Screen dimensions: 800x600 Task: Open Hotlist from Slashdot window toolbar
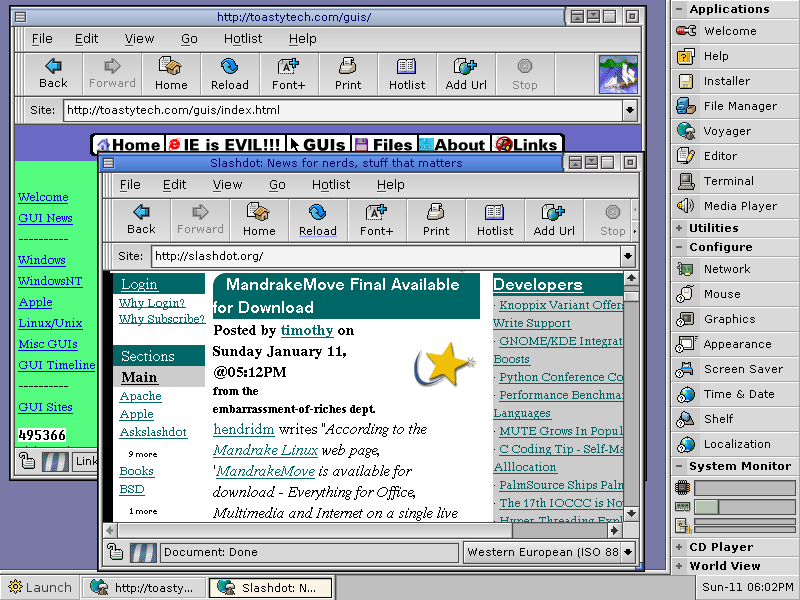pos(495,220)
